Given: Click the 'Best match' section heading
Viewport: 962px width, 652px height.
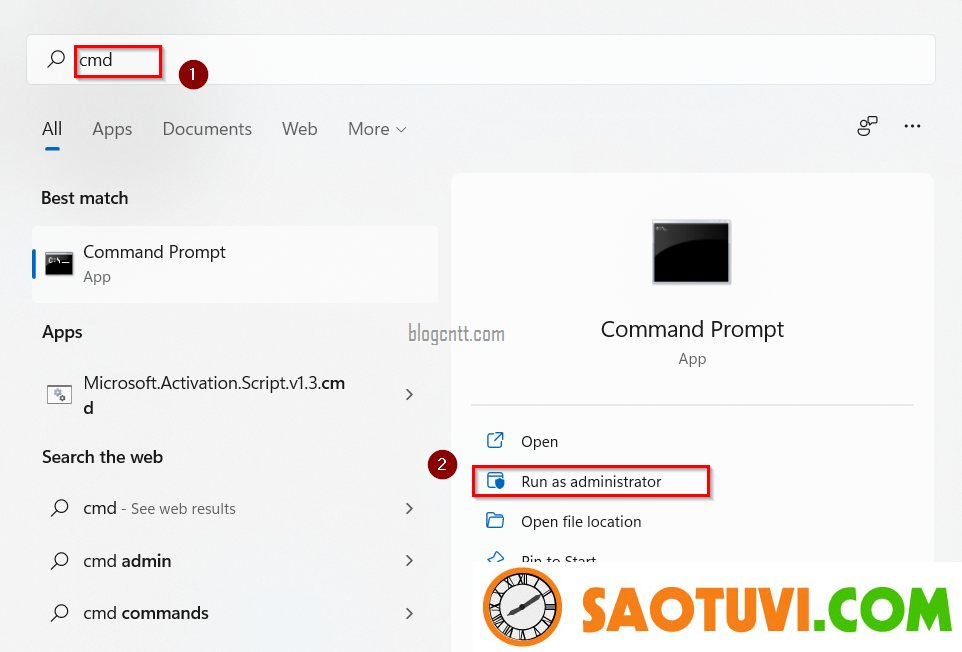Looking at the screenshot, I should [85, 198].
